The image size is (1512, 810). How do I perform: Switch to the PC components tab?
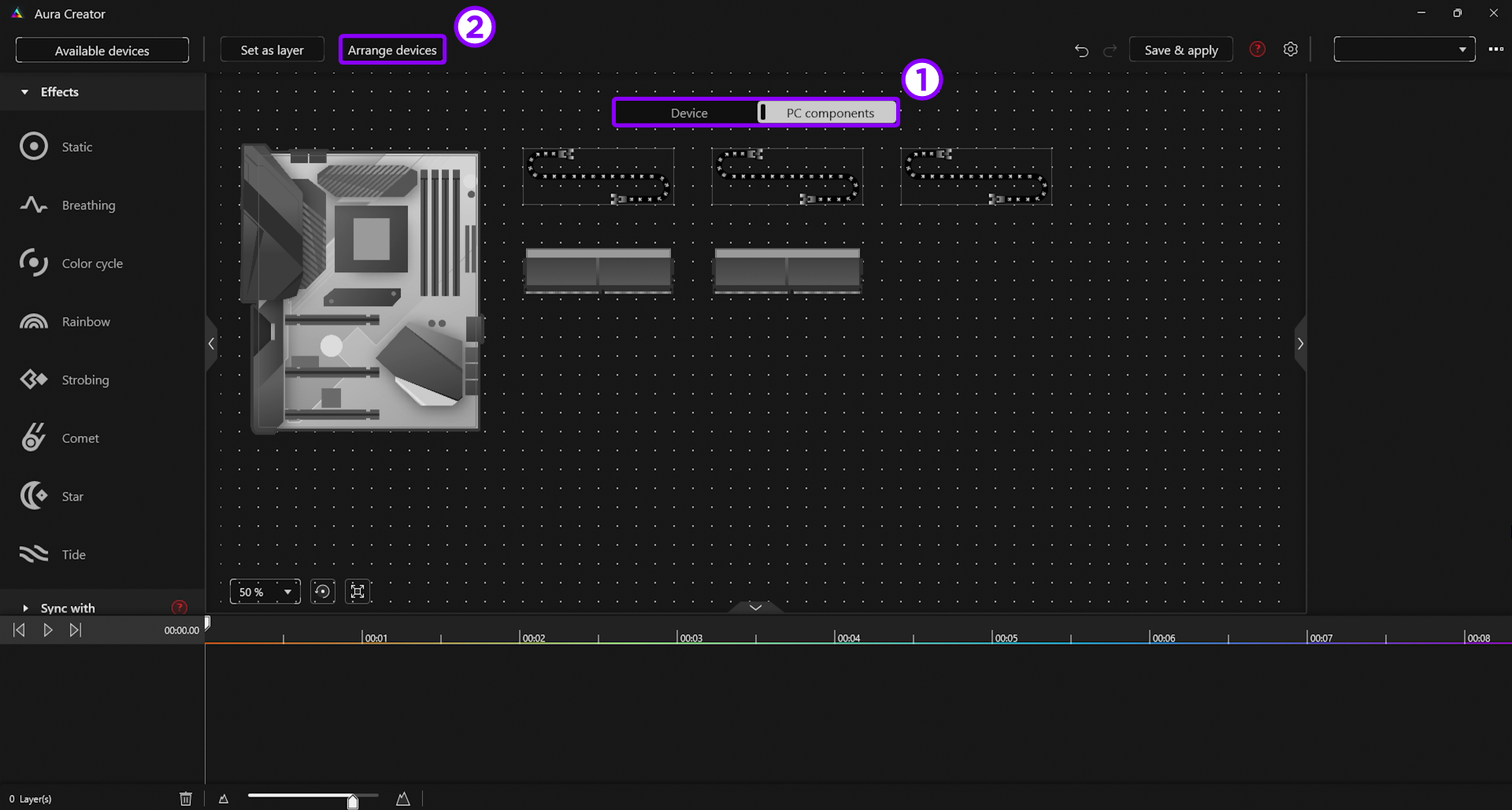(x=829, y=113)
